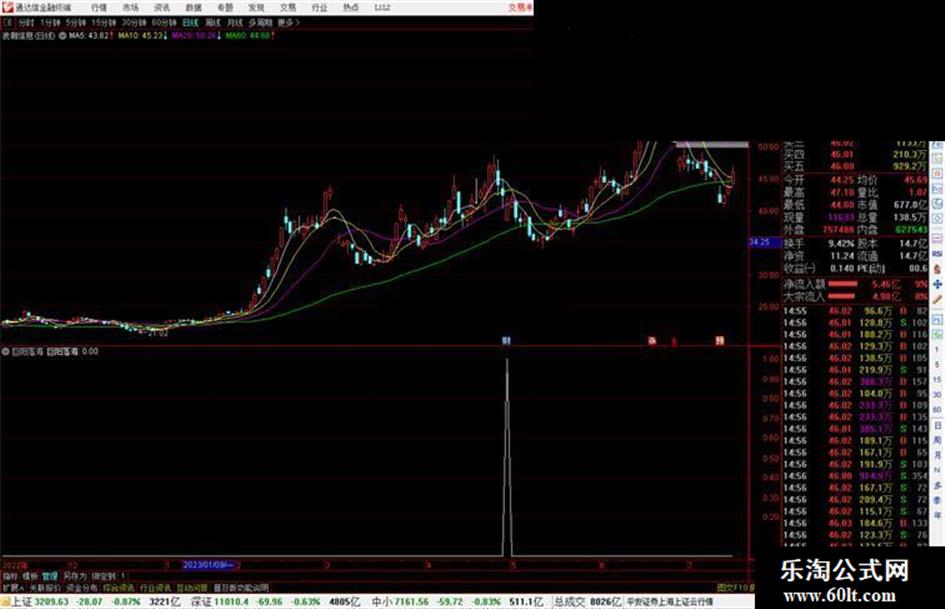The width and height of the screenshot is (945, 609).
Task: Switch chart to 5分钟 period
Action: pyautogui.click(x=75, y=22)
